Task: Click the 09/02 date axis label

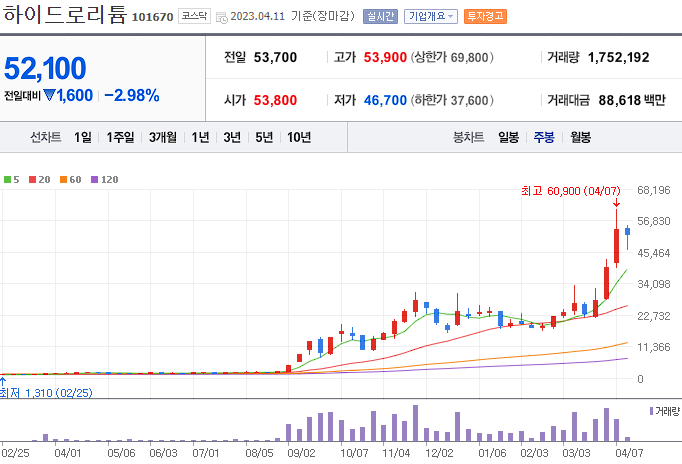Action: [x=301, y=453]
